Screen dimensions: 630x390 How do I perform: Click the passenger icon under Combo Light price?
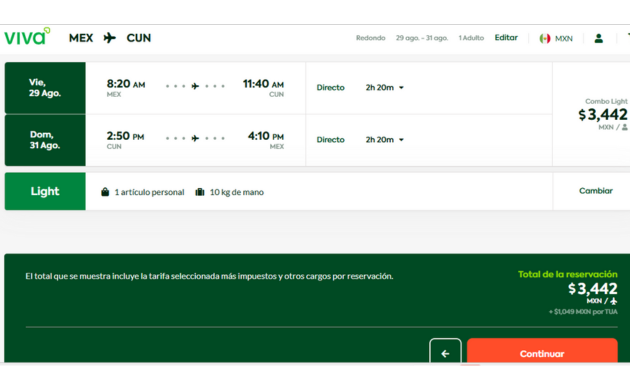click(625, 127)
